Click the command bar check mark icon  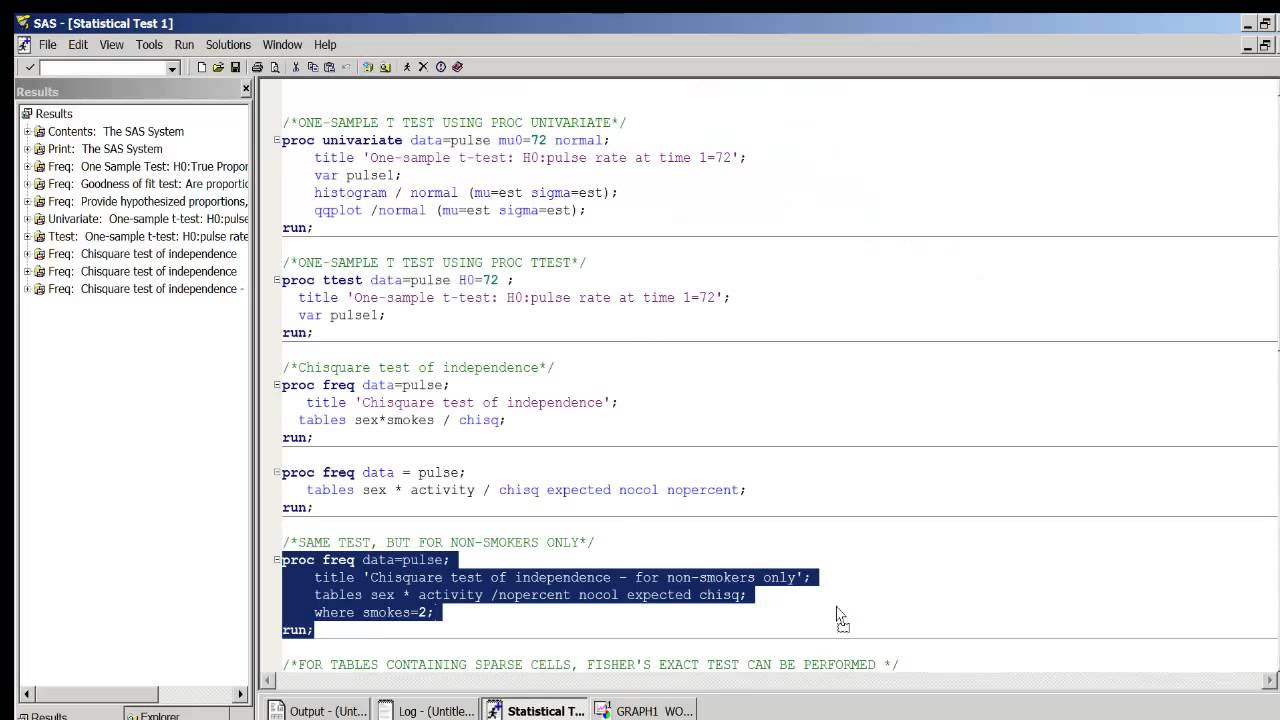pos(30,67)
